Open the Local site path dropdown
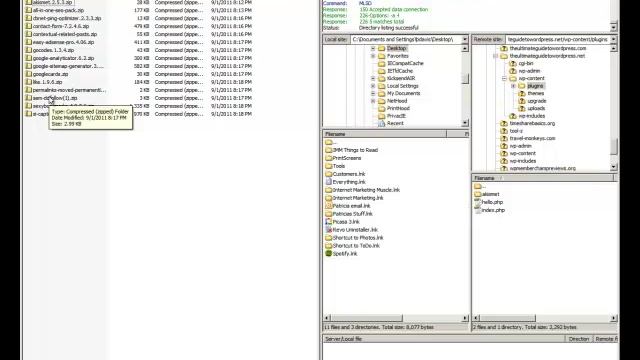Viewport: 640px width, 360px height. pyautogui.click(x=465, y=39)
